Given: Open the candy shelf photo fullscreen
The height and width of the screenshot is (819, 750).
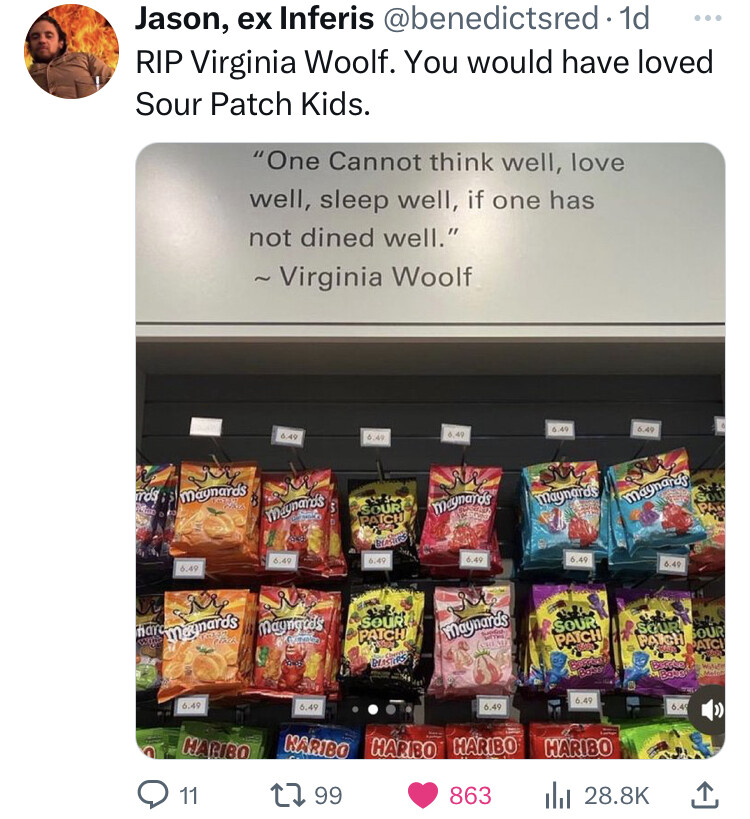Looking at the screenshot, I should pyautogui.click(x=430, y=451).
